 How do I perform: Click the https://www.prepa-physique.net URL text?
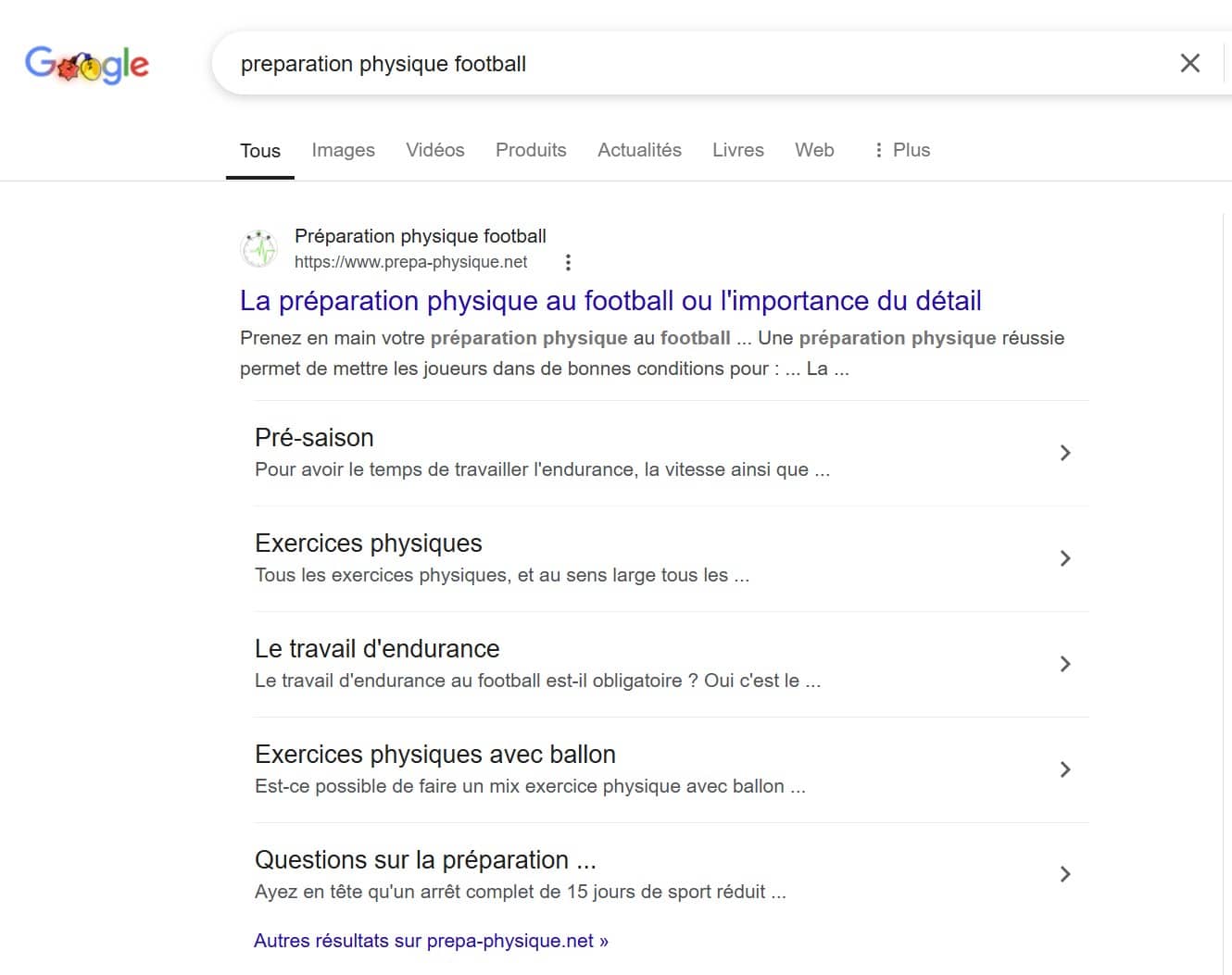coord(410,262)
